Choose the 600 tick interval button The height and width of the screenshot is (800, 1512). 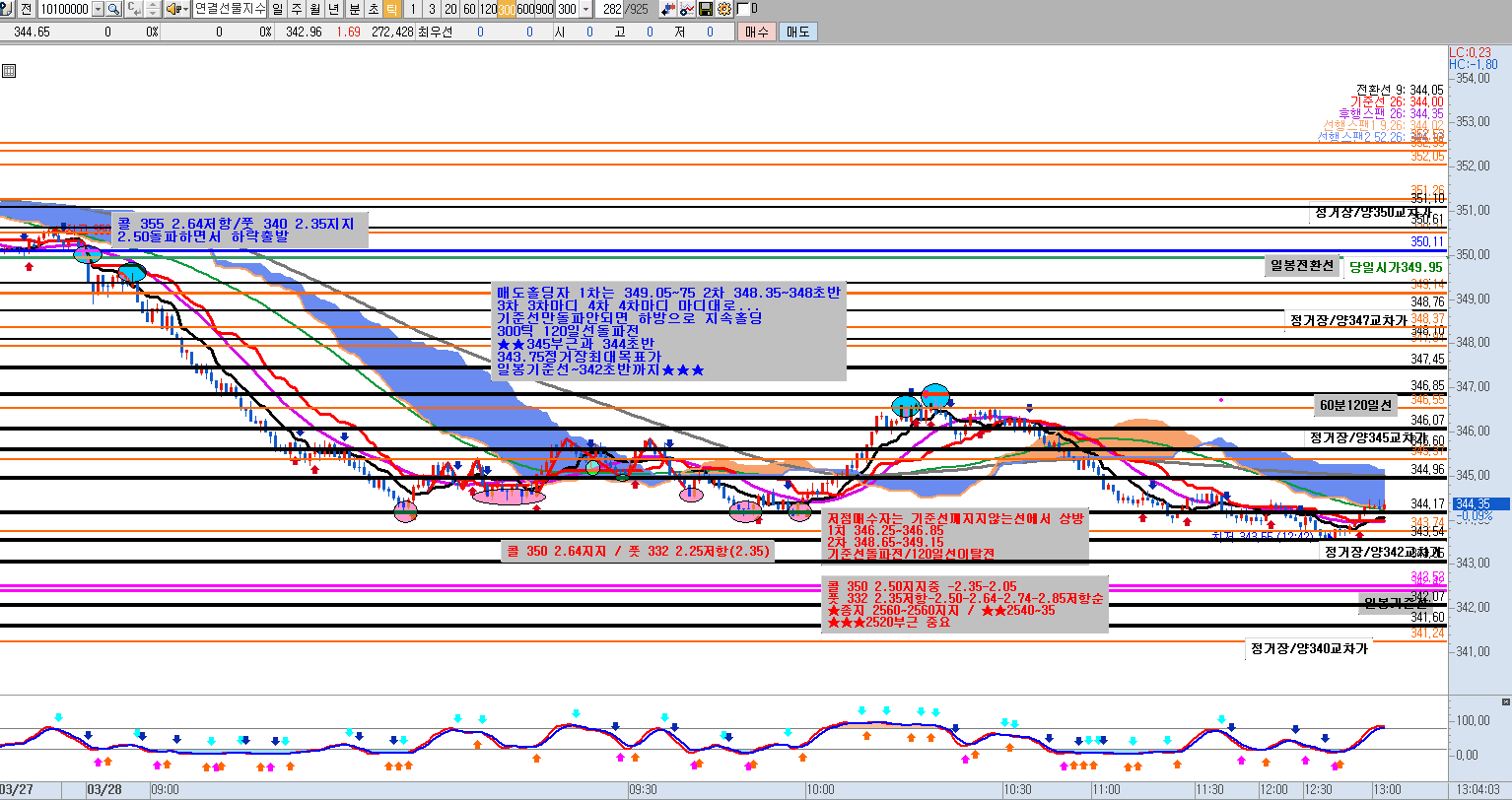pyautogui.click(x=525, y=9)
